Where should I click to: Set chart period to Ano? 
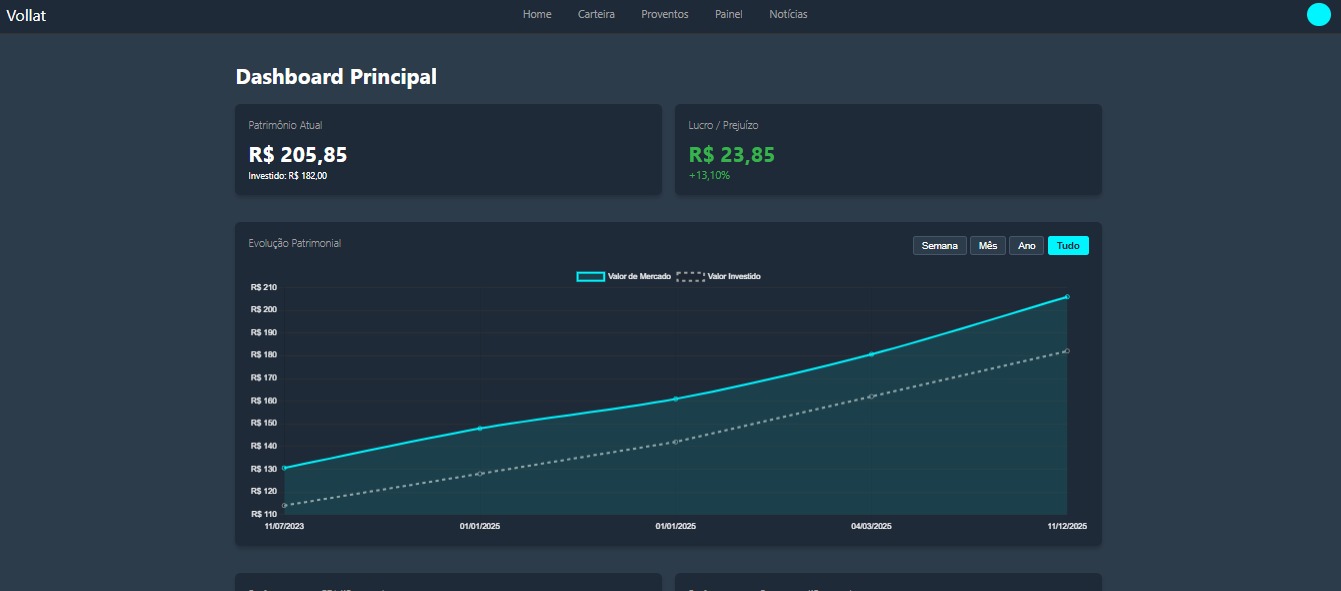1027,246
